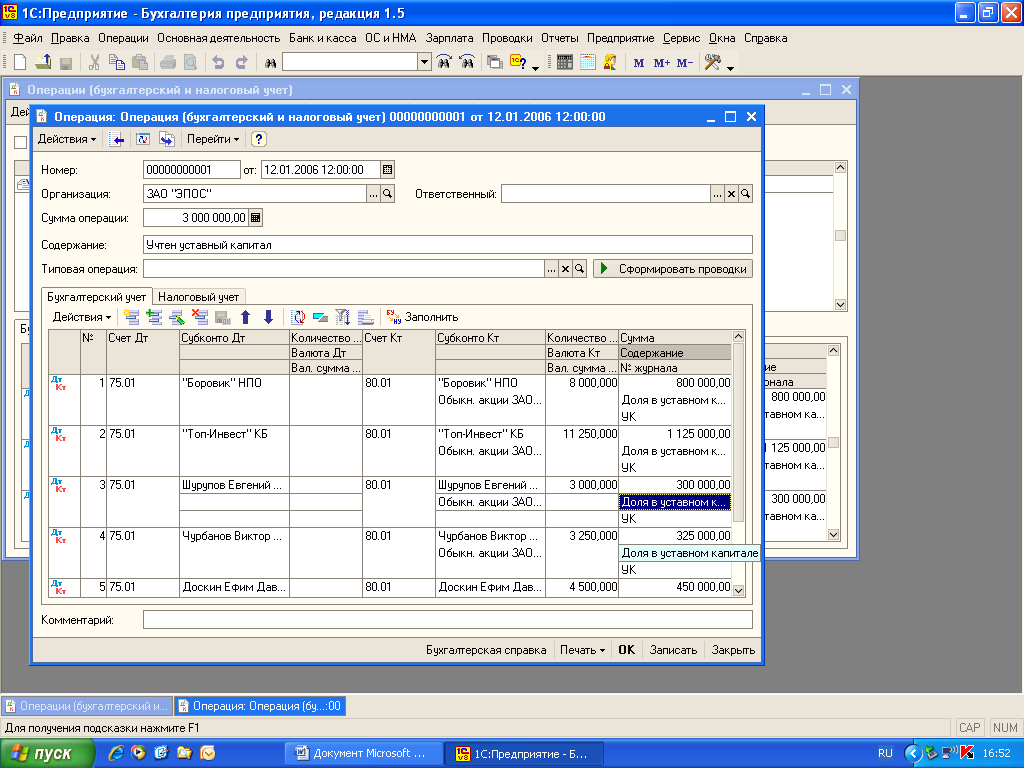Click RU language indicator in system tray

click(x=885, y=753)
